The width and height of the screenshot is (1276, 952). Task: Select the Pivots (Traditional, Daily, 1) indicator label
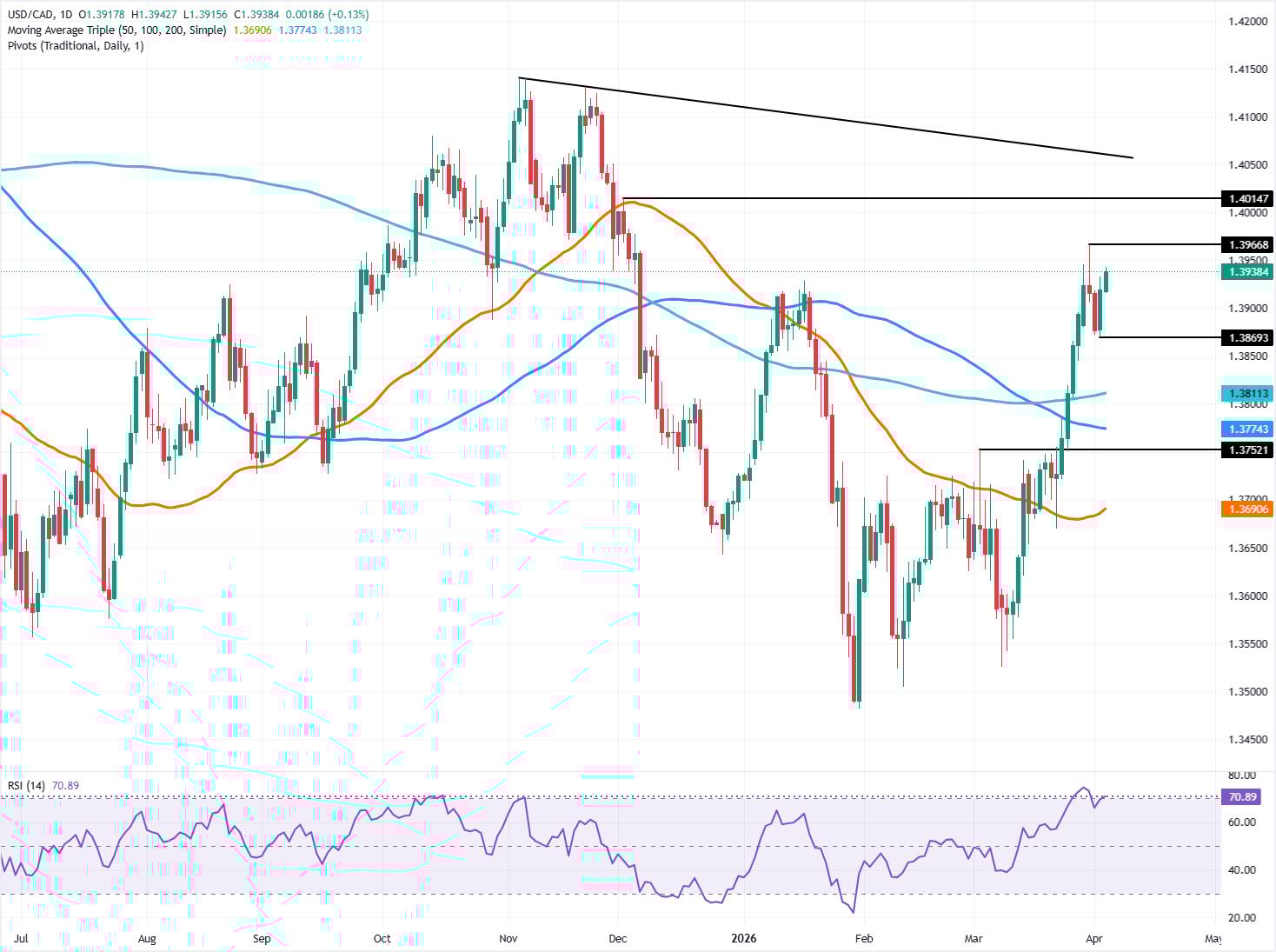point(76,46)
